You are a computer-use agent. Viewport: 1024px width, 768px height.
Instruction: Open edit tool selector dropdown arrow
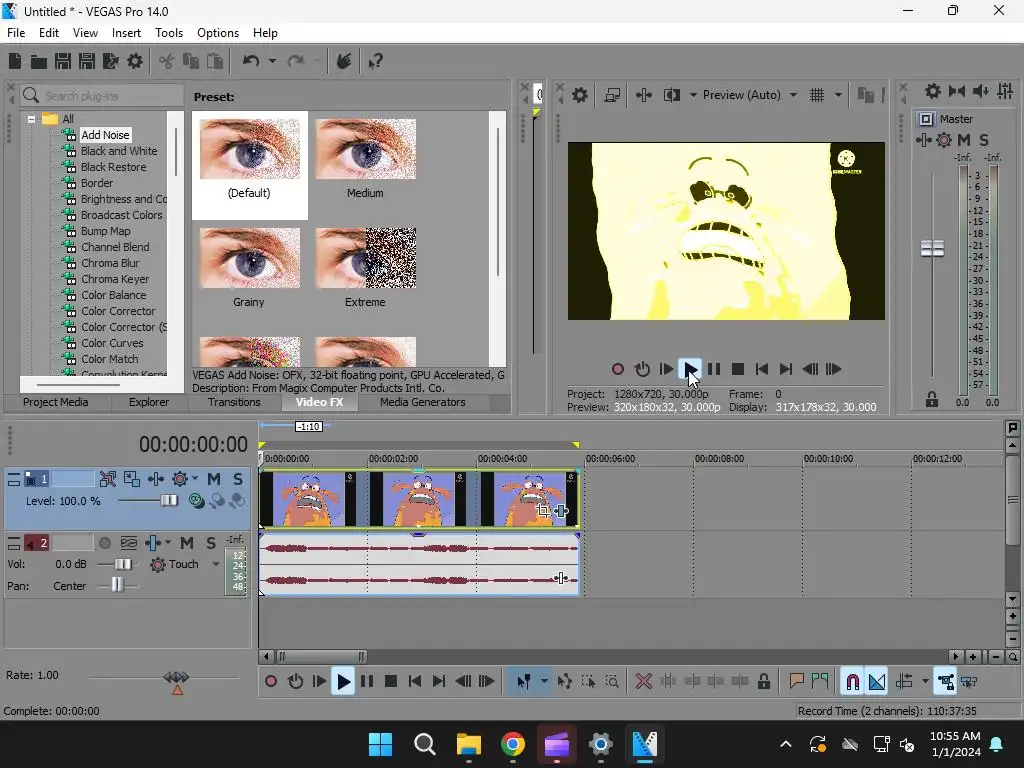[544, 682]
